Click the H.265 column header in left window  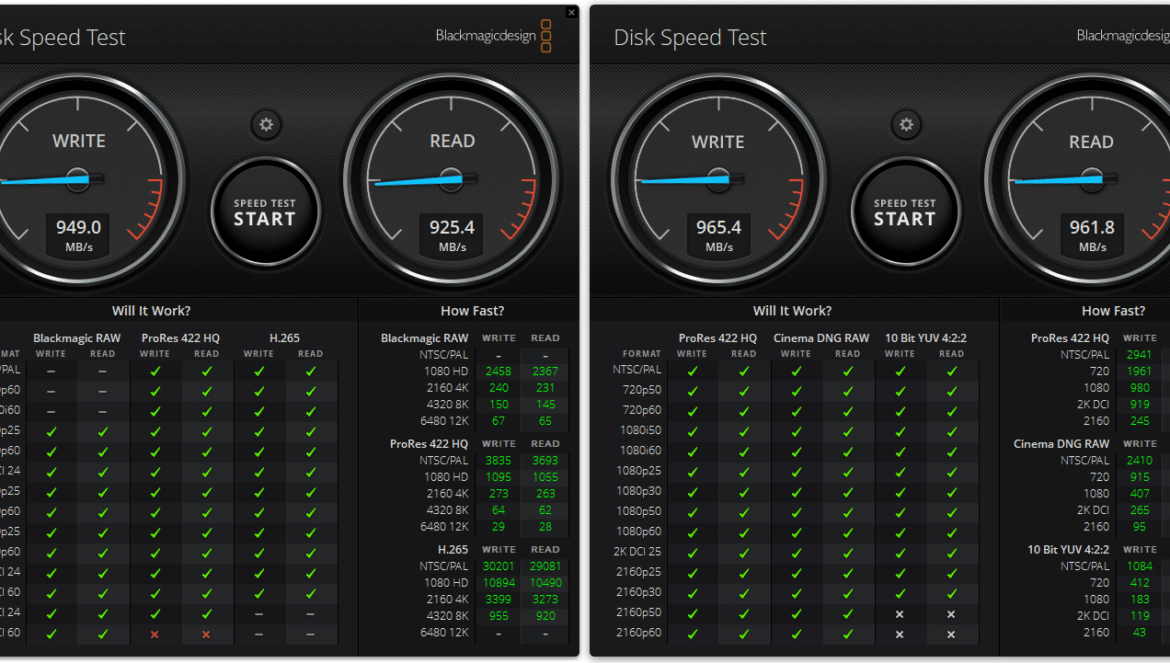tap(284, 338)
